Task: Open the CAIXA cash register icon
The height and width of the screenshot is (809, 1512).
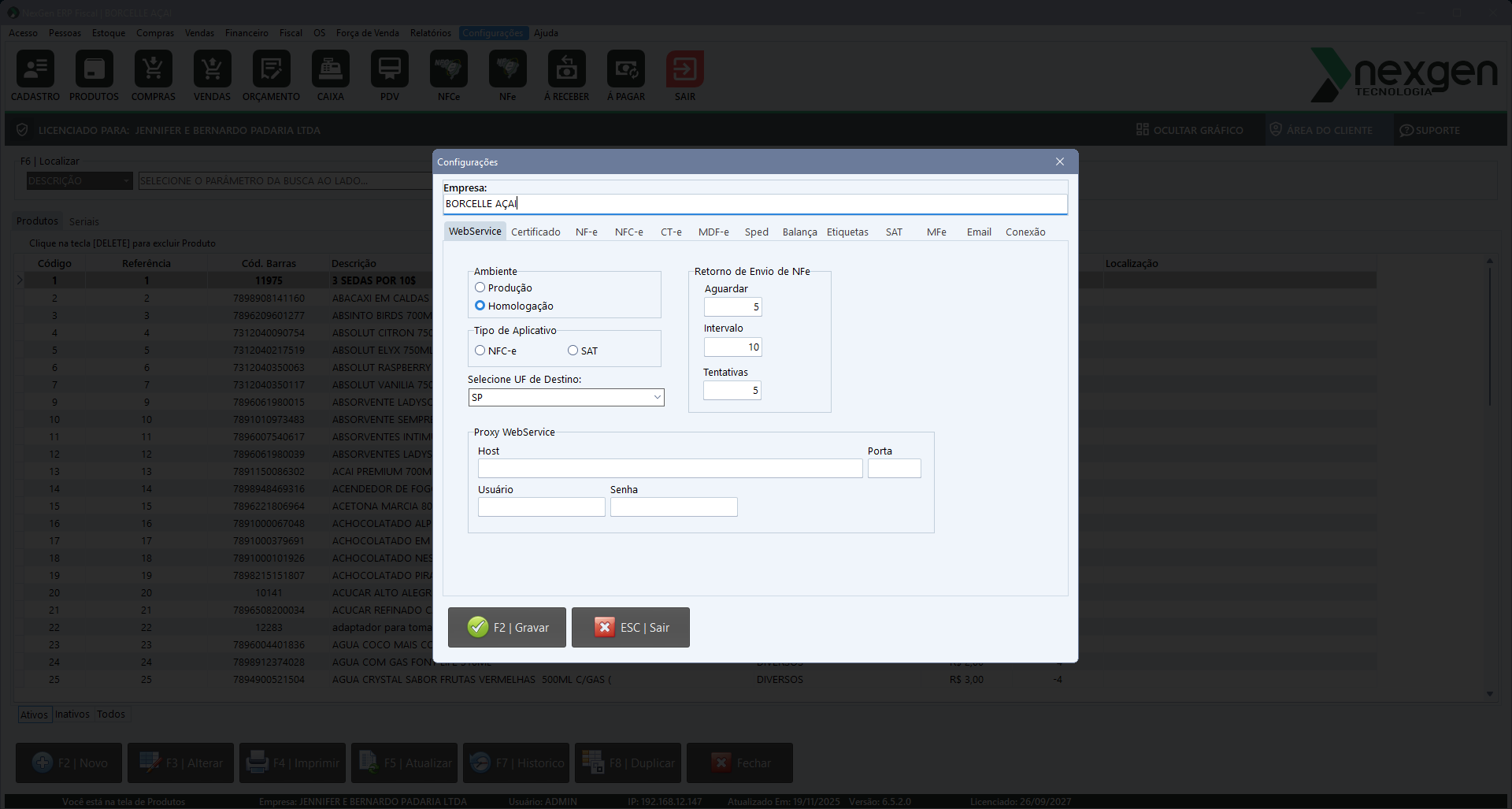Action: [x=330, y=69]
